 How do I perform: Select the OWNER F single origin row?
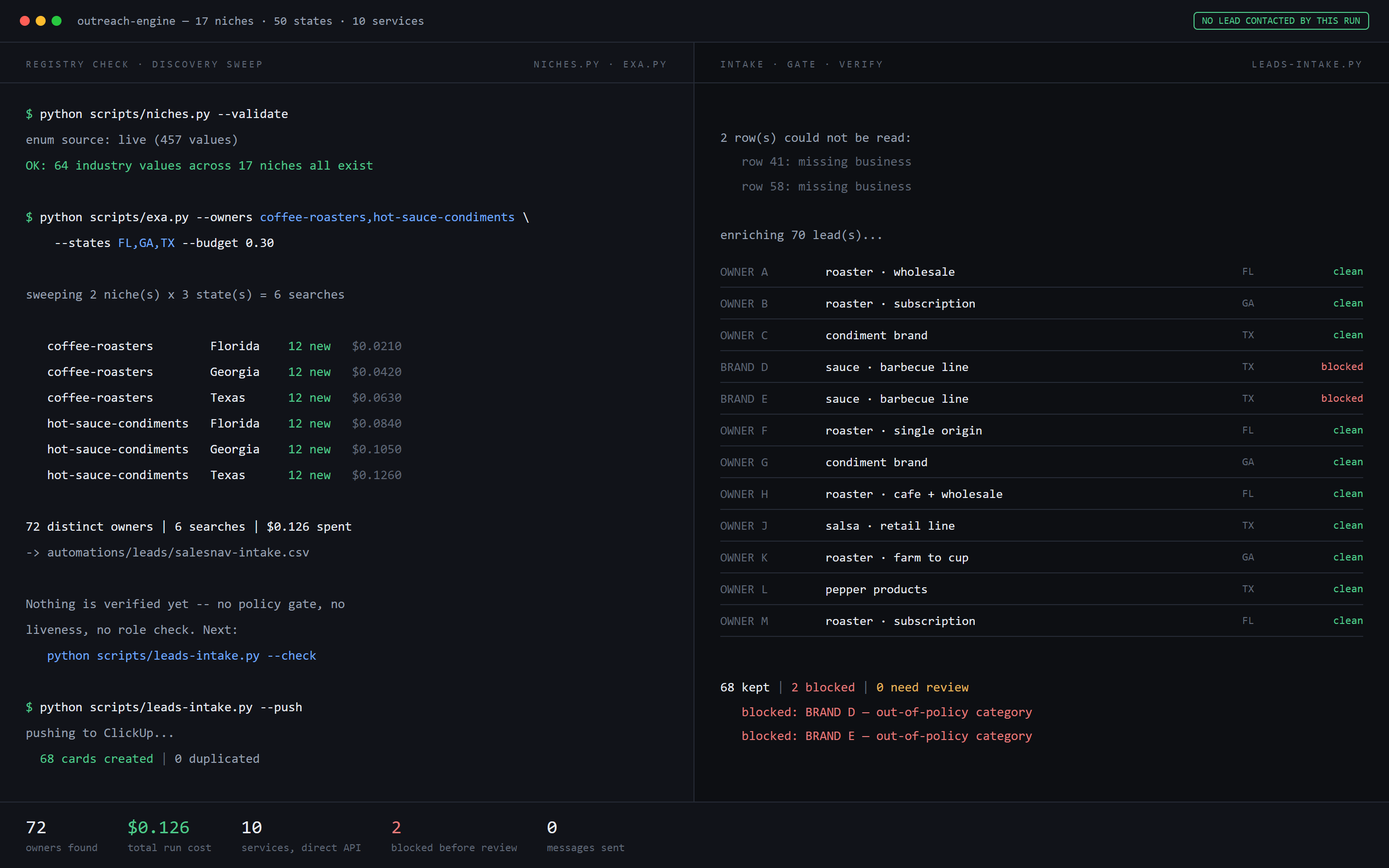pos(1041,431)
